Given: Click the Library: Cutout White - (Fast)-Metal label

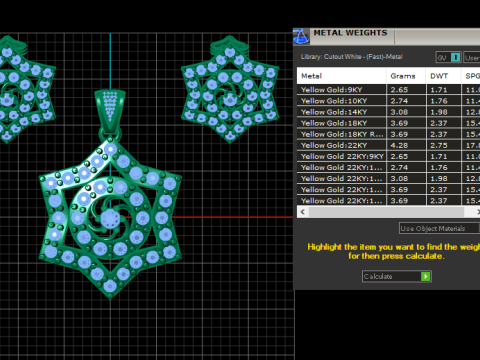Looking at the screenshot, I should point(352,57).
